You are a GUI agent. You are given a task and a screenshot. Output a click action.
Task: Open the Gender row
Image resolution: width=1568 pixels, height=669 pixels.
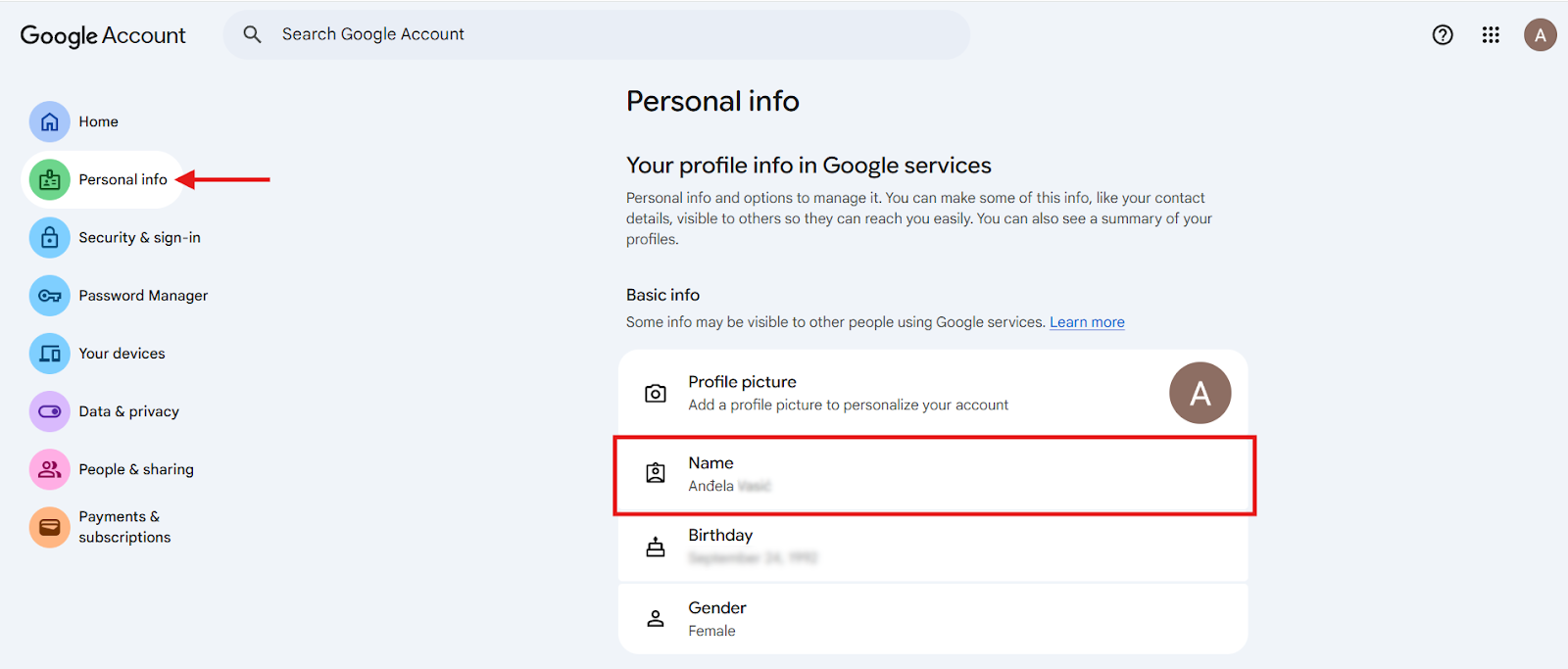pos(933,619)
